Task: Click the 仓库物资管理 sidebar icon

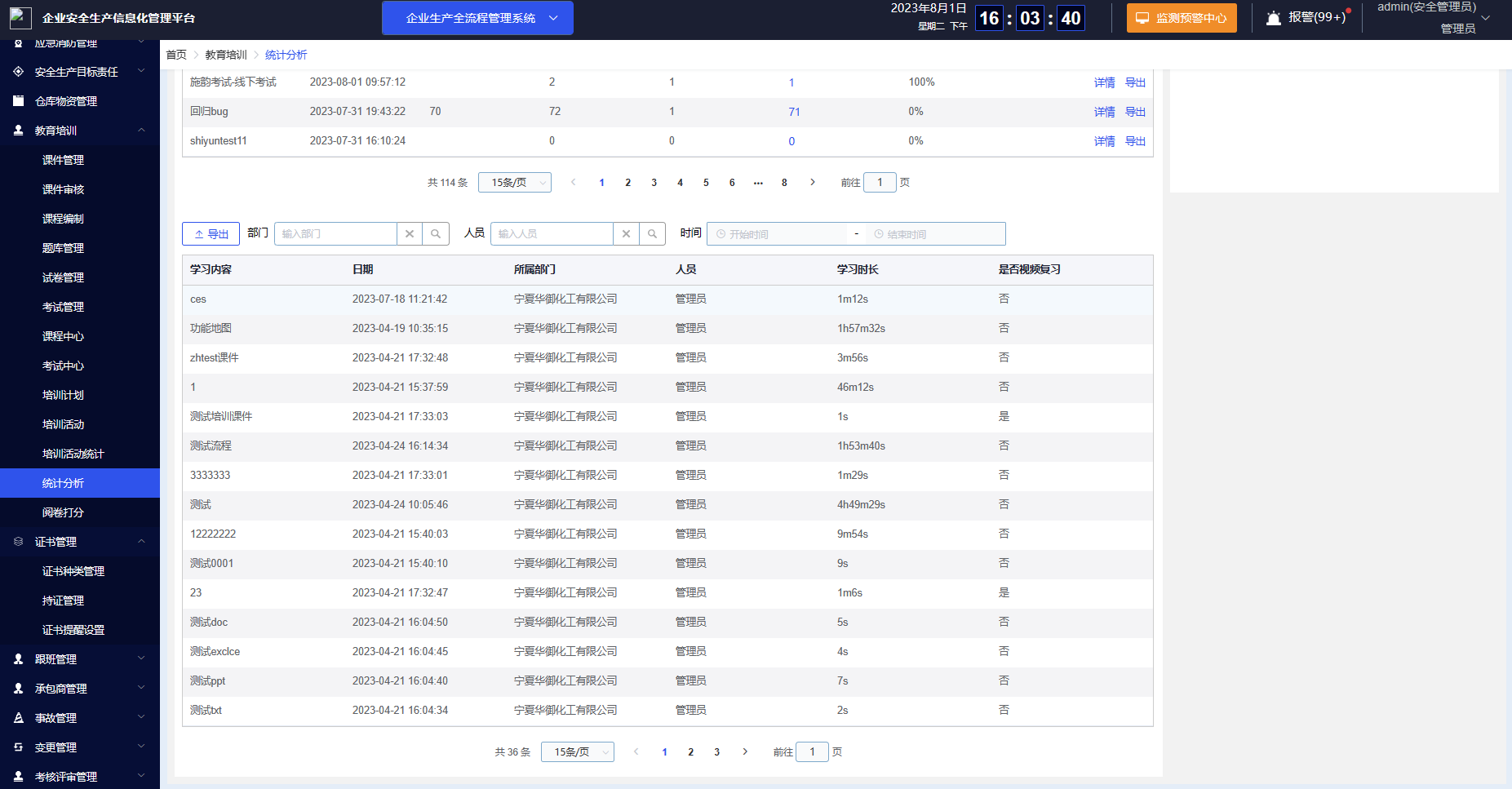Action: tap(19, 101)
